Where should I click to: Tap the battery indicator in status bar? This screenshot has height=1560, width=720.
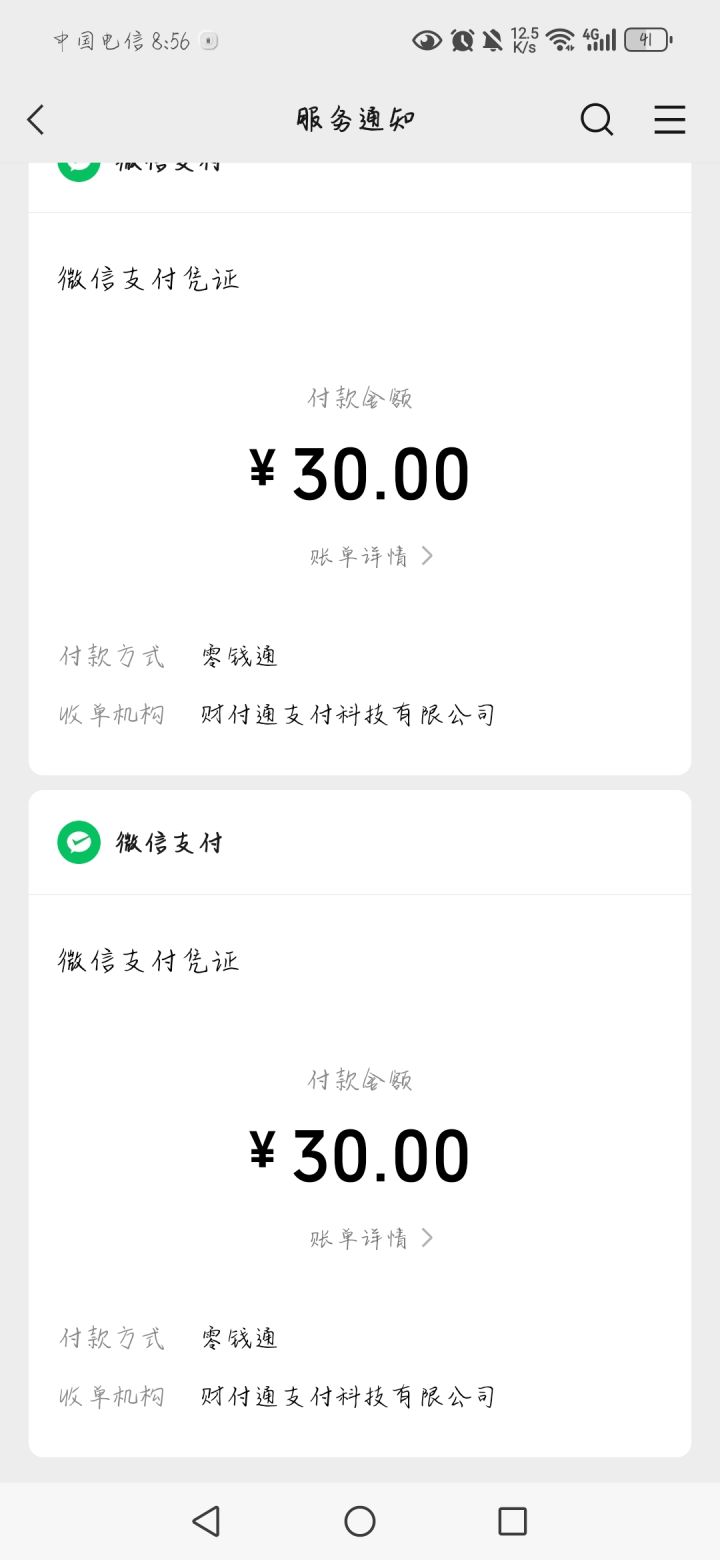pyautogui.click(x=648, y=40)
